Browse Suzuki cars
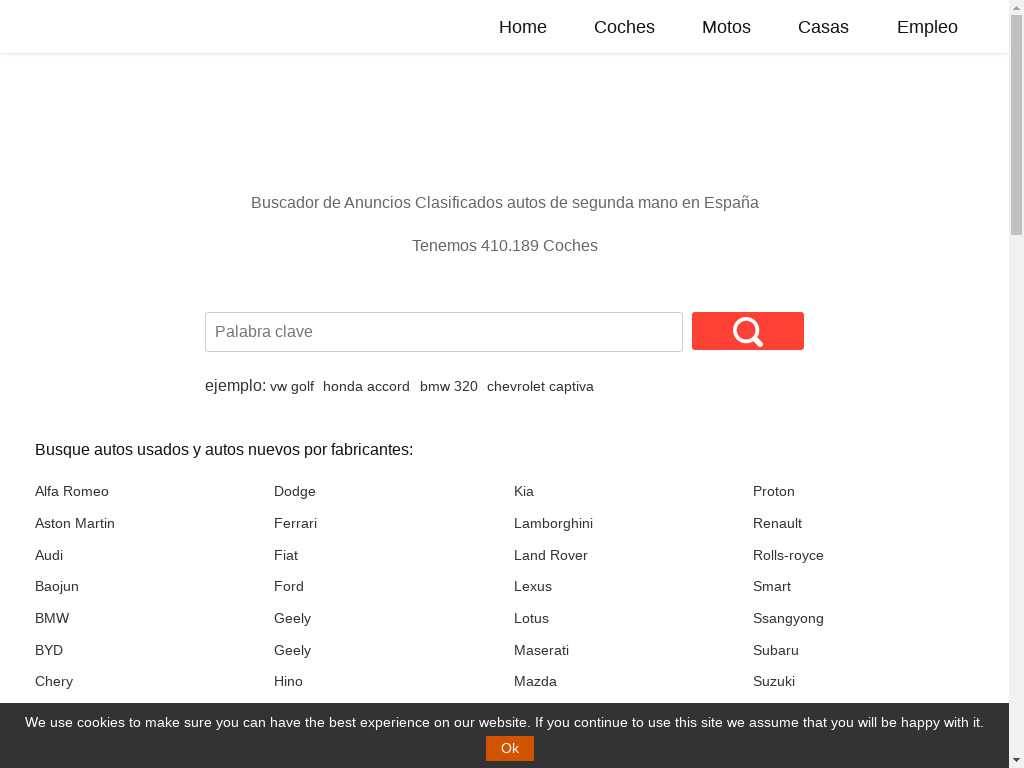Image resolution: width=1024 pixels, height=768 pixels. coord(773,681)
